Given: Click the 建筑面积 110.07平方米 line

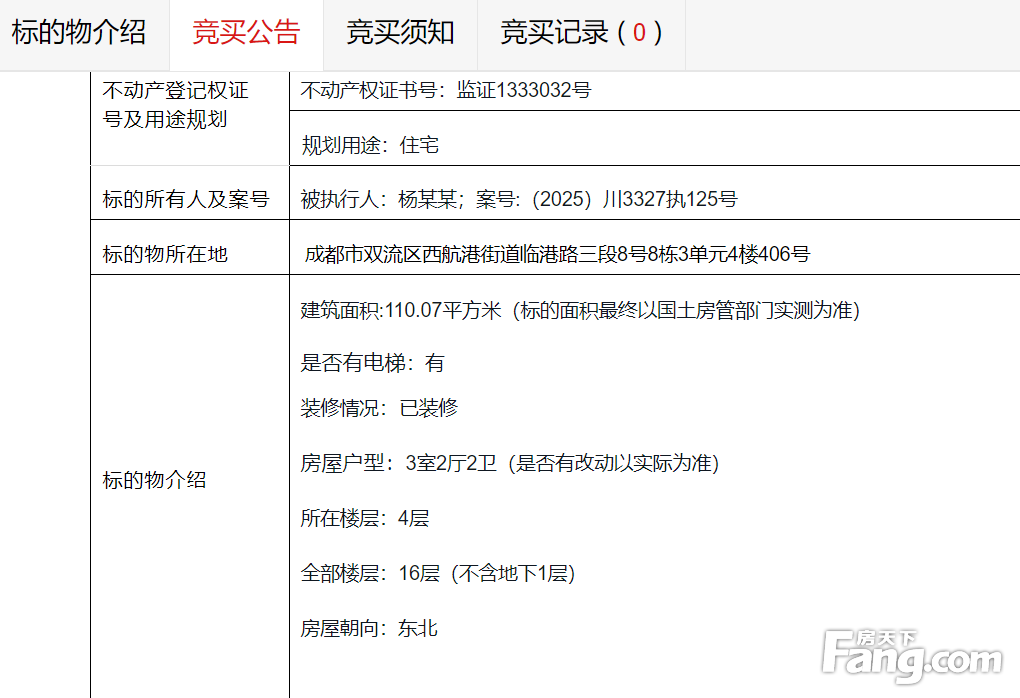Looking at the screenshot, I should pos(580,310).
